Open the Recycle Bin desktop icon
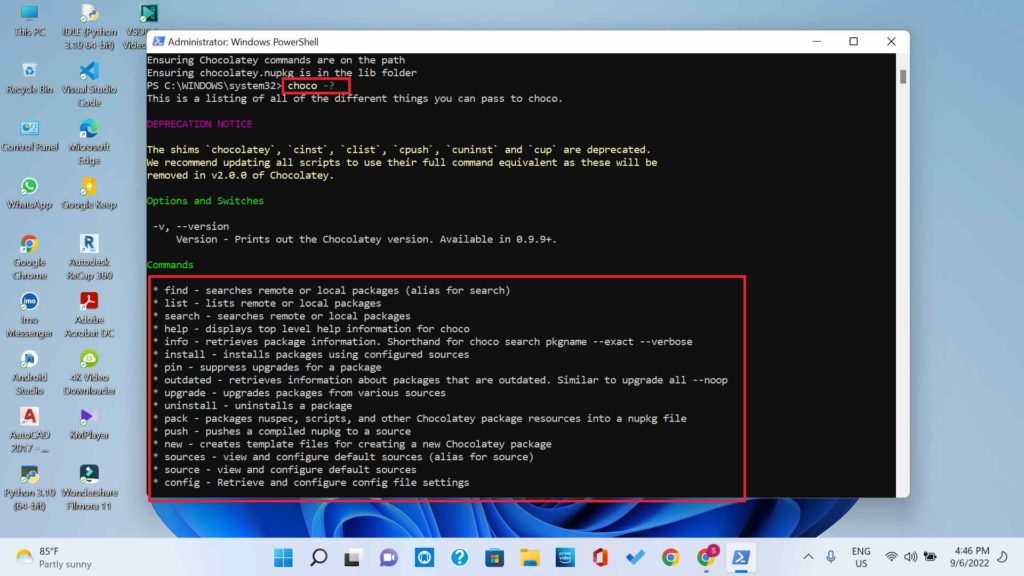The width and height of the screenshot is (1024, 576). click(29, 78)
